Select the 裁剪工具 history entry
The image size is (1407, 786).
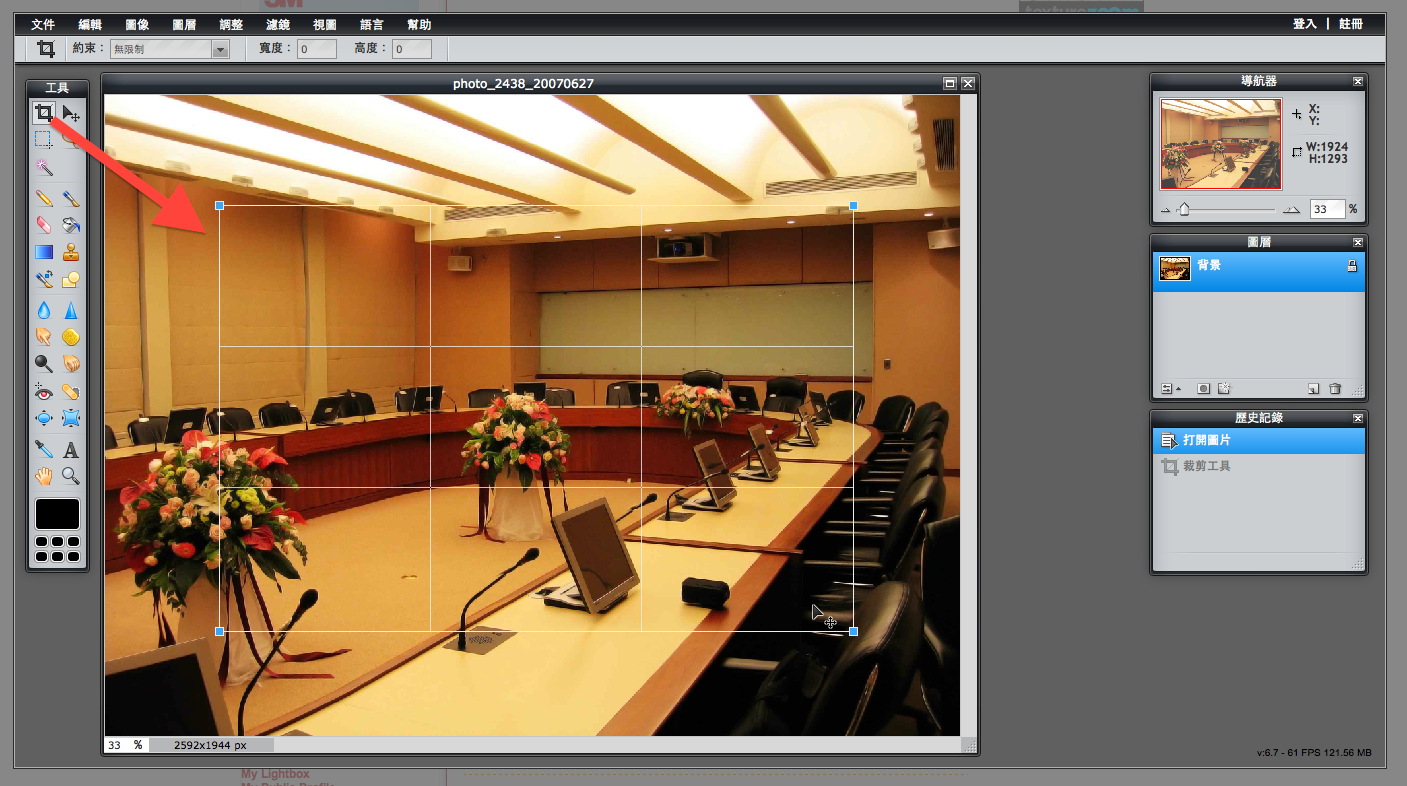tap(1259, 467)
